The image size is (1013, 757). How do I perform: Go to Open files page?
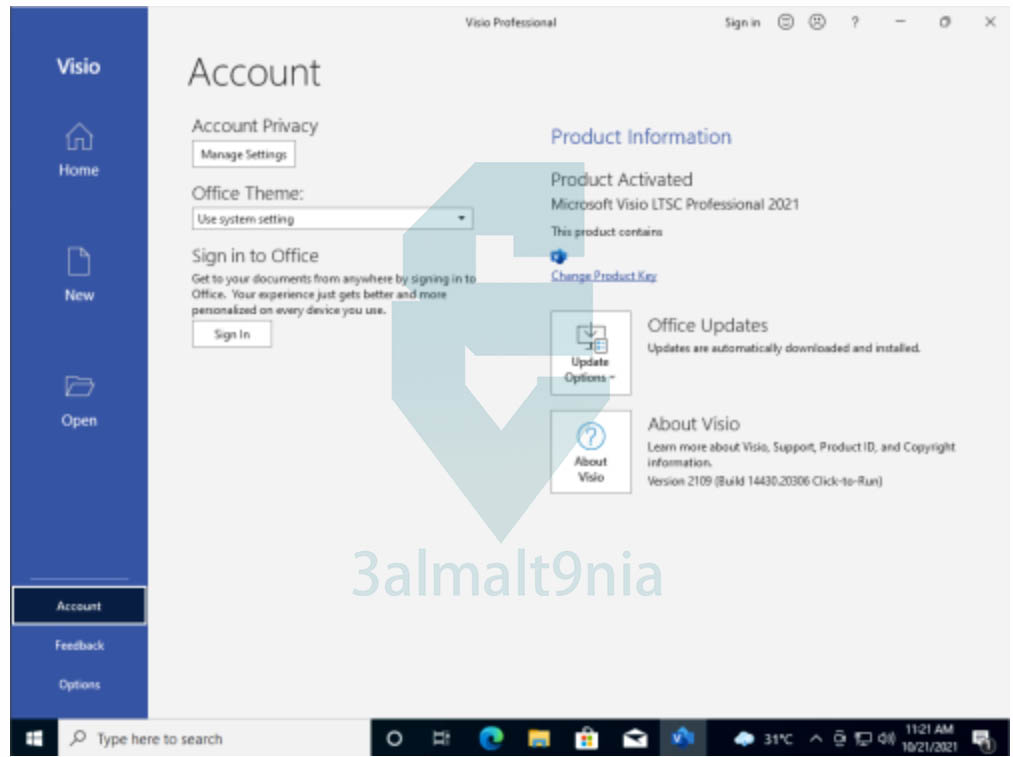point(79,400)
